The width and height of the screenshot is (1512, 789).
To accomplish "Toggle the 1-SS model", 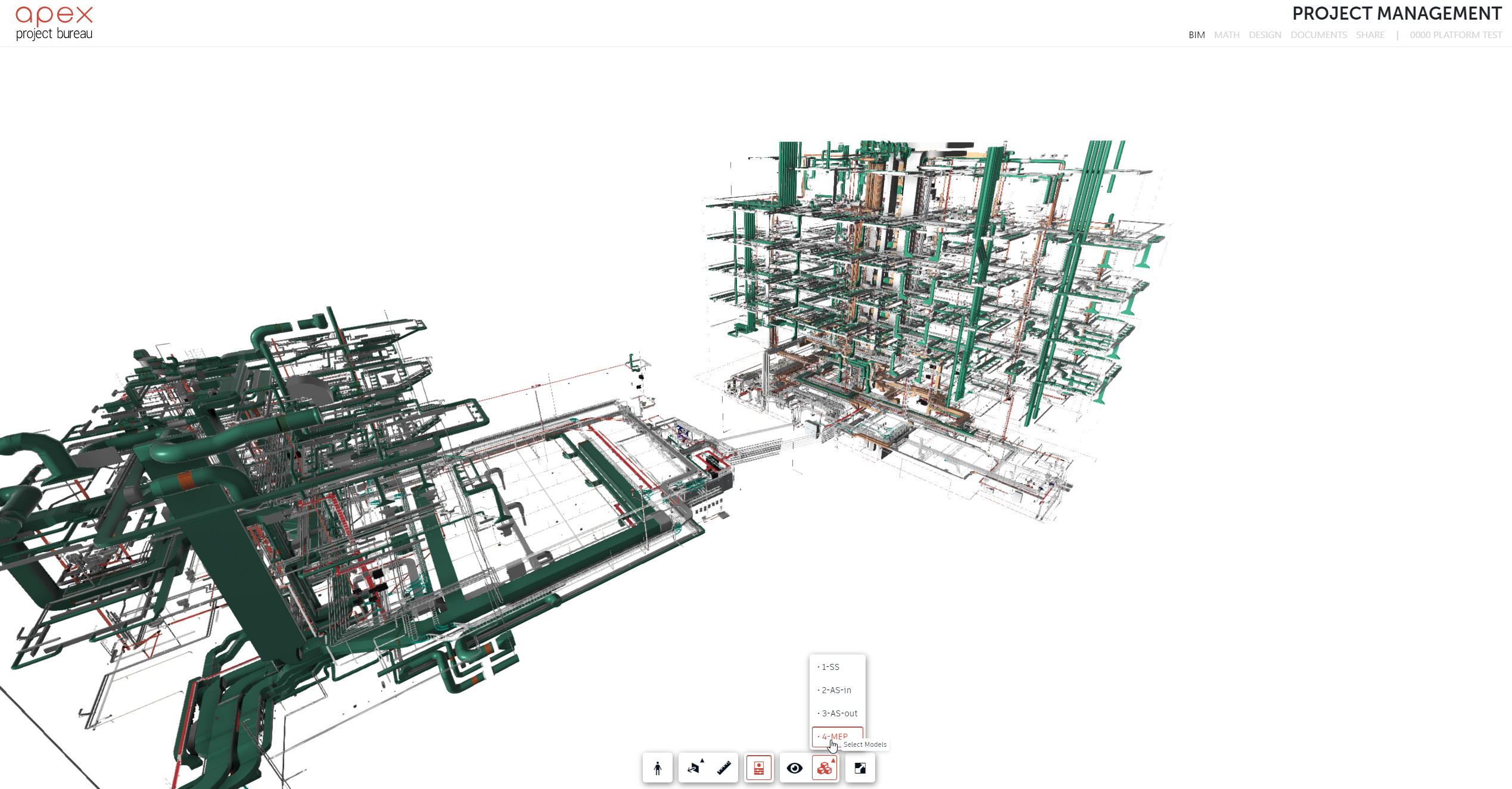I will [830, 667].
